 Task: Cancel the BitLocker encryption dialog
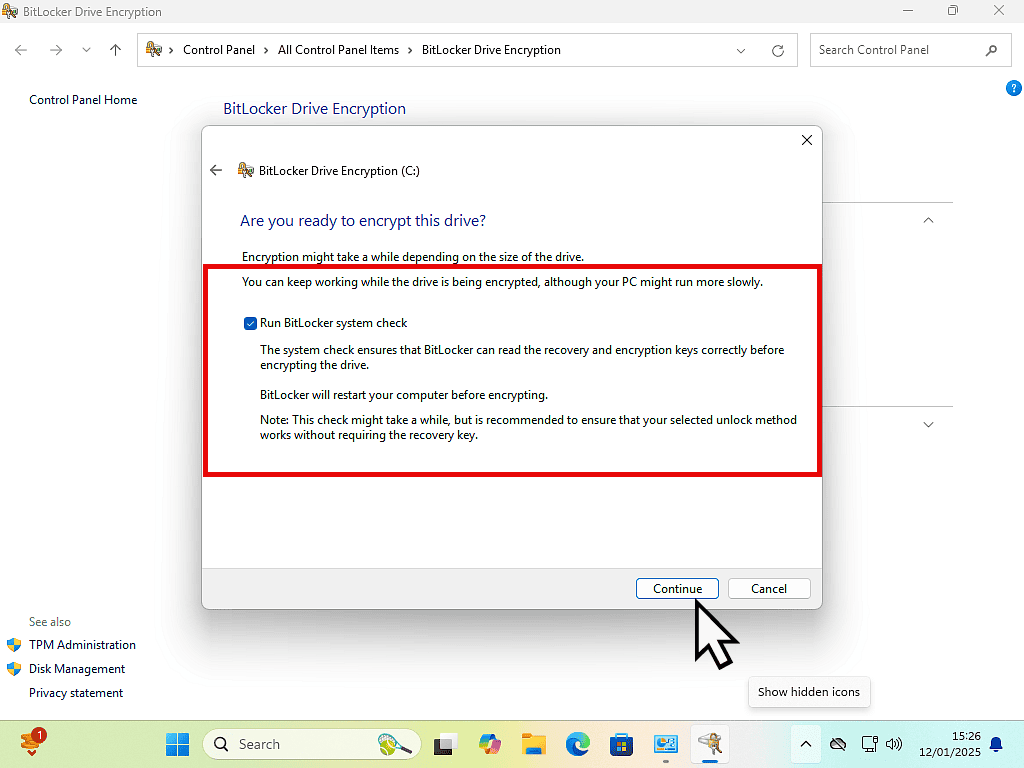pos(768,589)
